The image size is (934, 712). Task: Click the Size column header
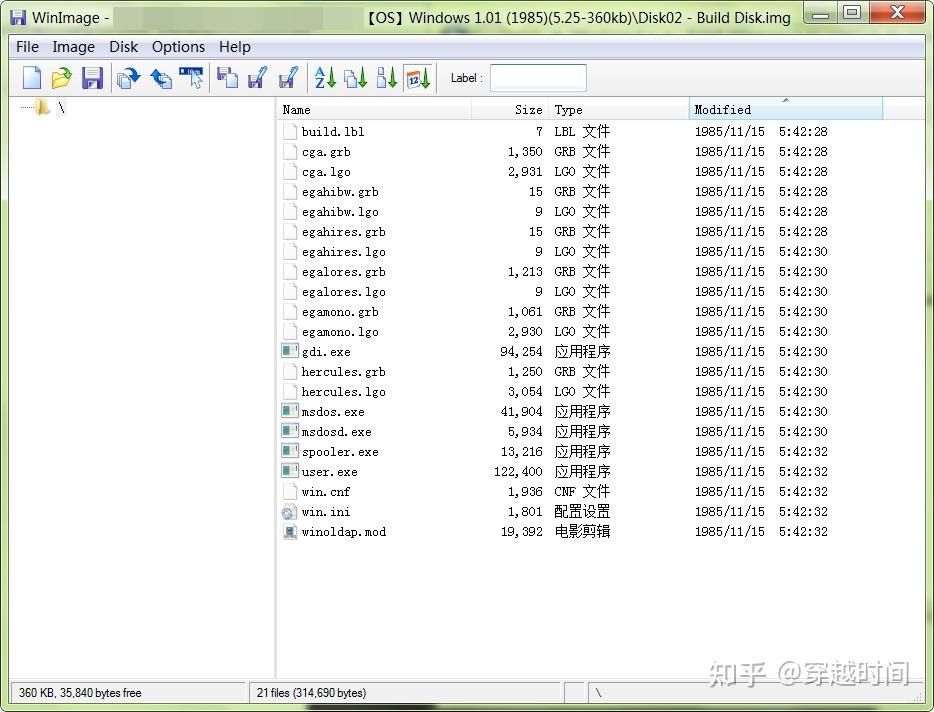pos(527,109)
